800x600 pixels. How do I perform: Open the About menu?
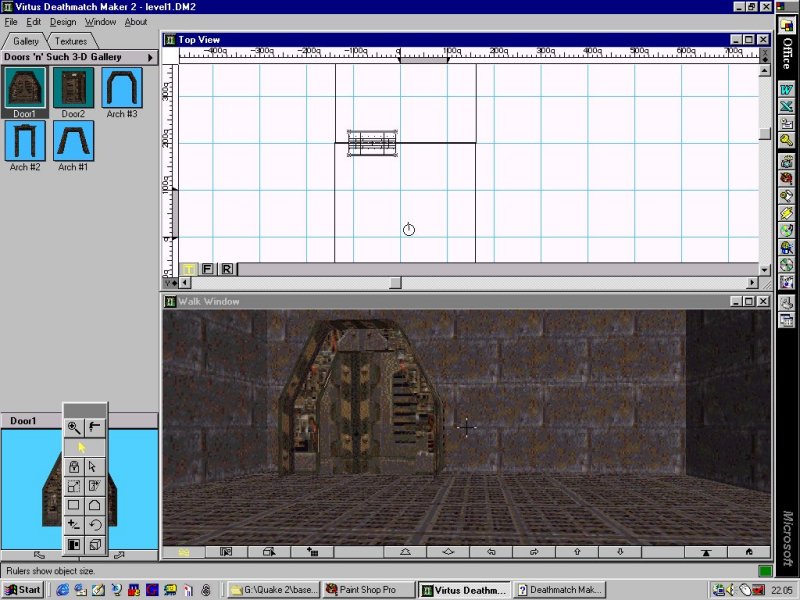[136, 22]
